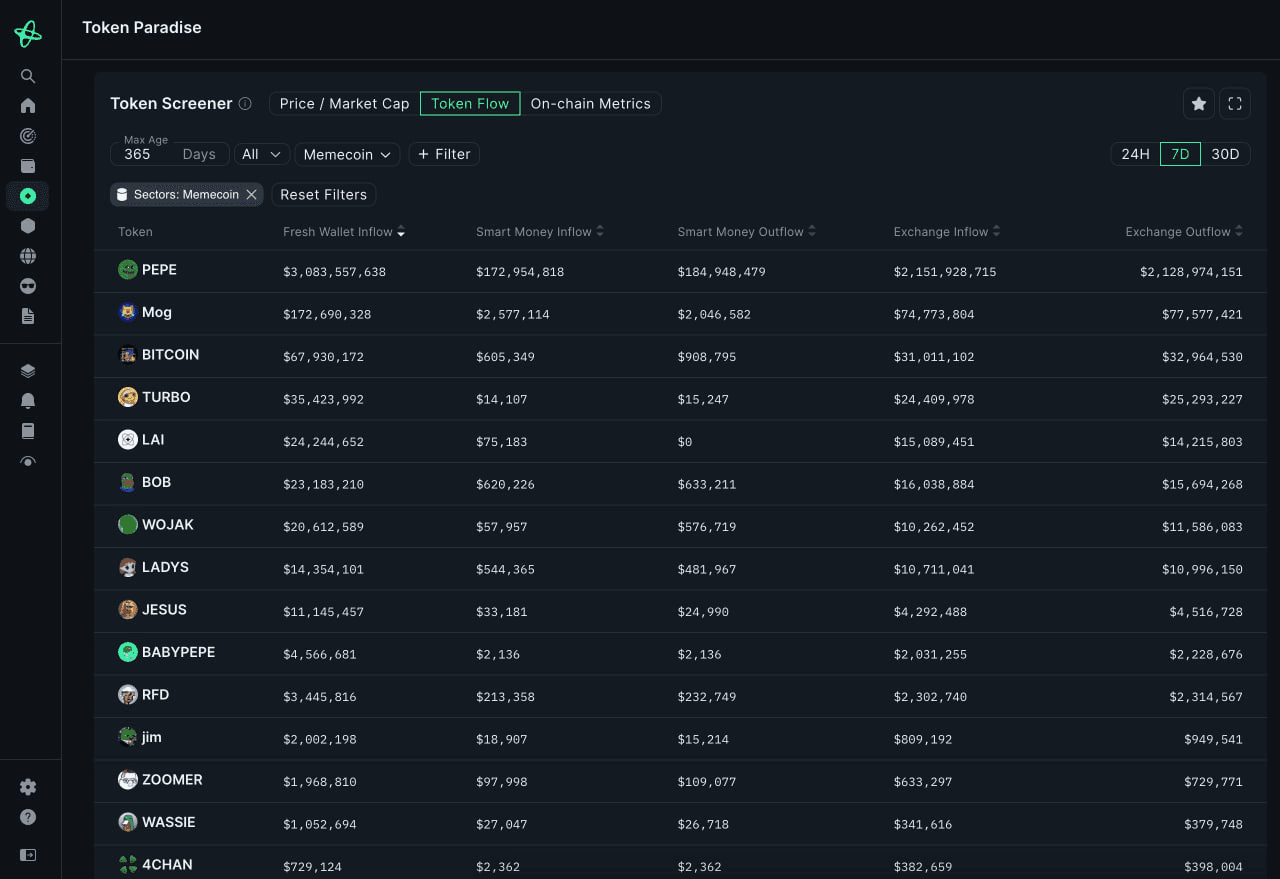The width and height of the screenshot is (1280, 879).
Task: Open the globe icon in sidebar
Action: pos(28,256)
